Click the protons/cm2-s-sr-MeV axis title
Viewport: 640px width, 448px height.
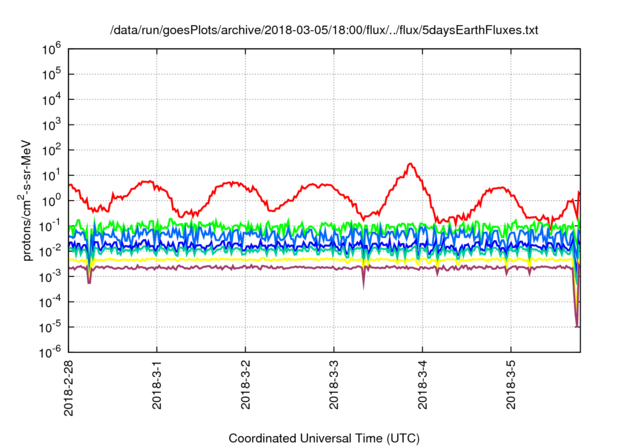click(x=25, y=200)
